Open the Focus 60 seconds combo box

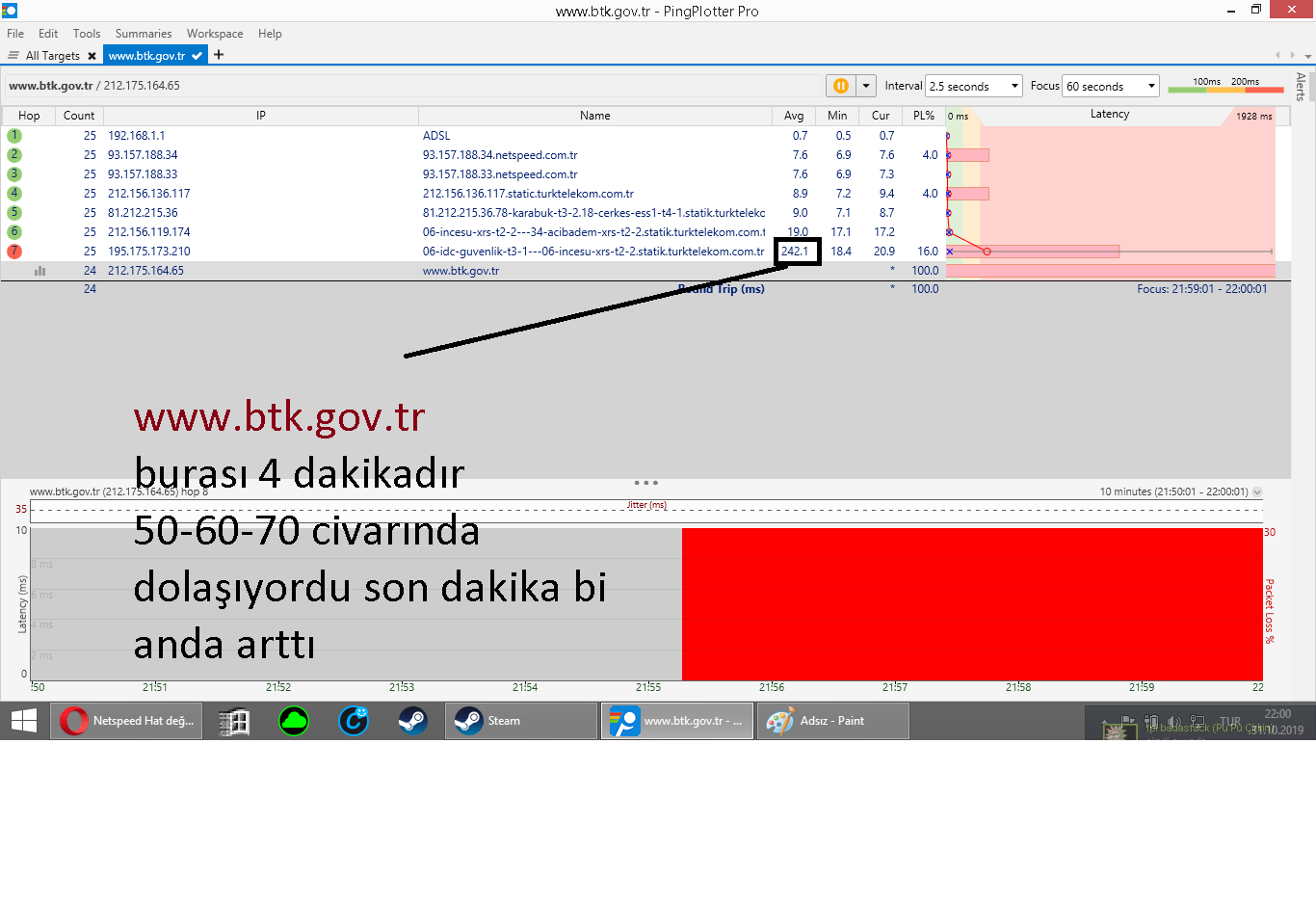tap(1111, 86)
